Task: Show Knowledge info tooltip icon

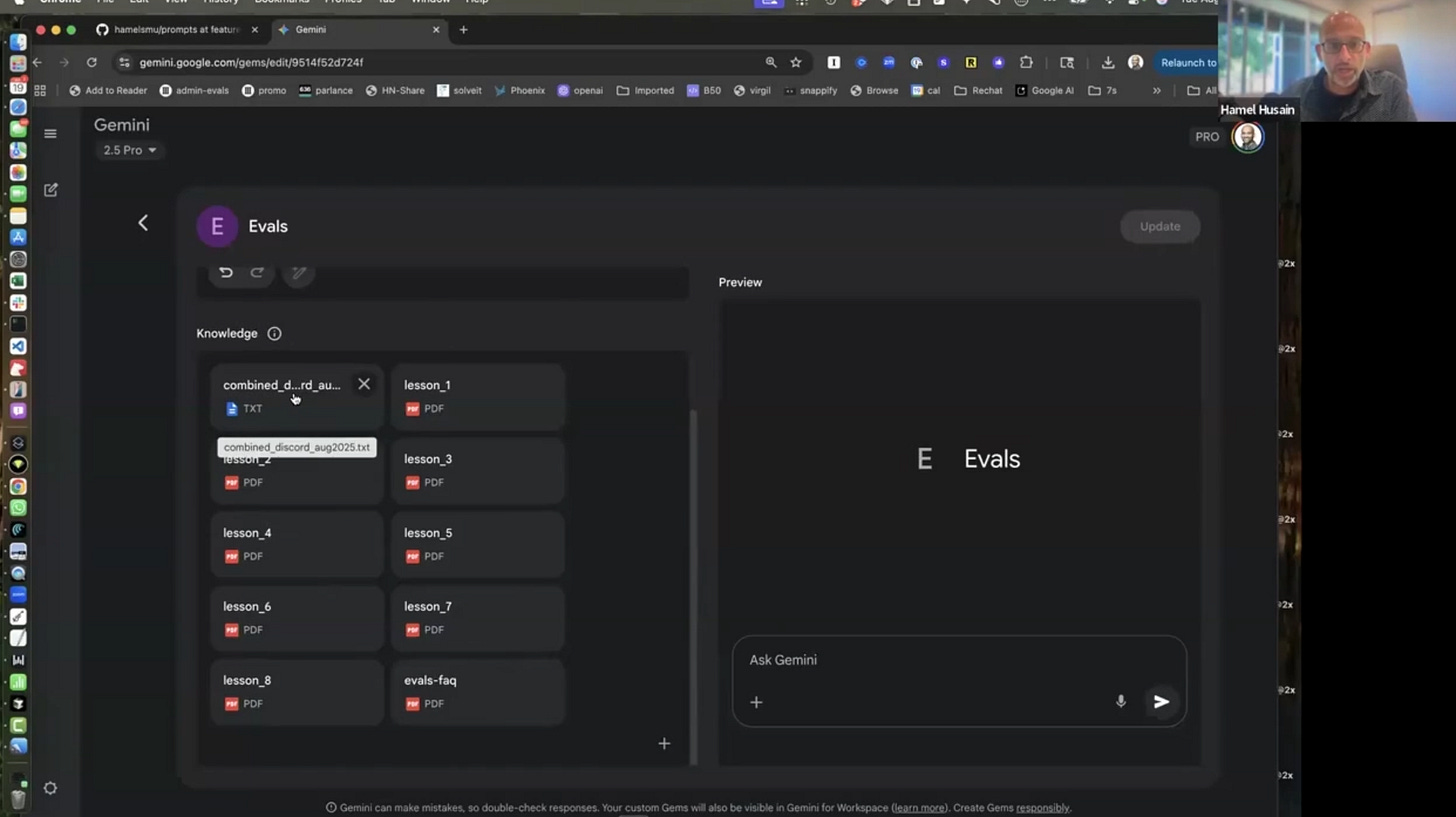Action: [274, 333]
